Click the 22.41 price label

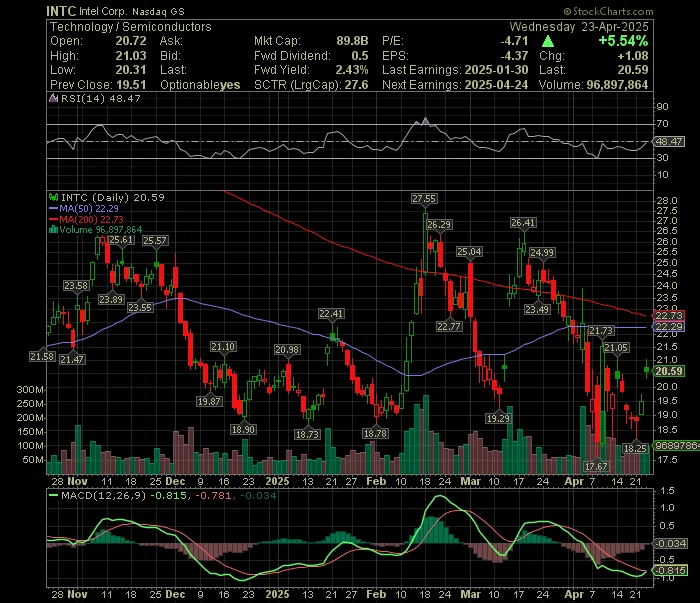331,314
